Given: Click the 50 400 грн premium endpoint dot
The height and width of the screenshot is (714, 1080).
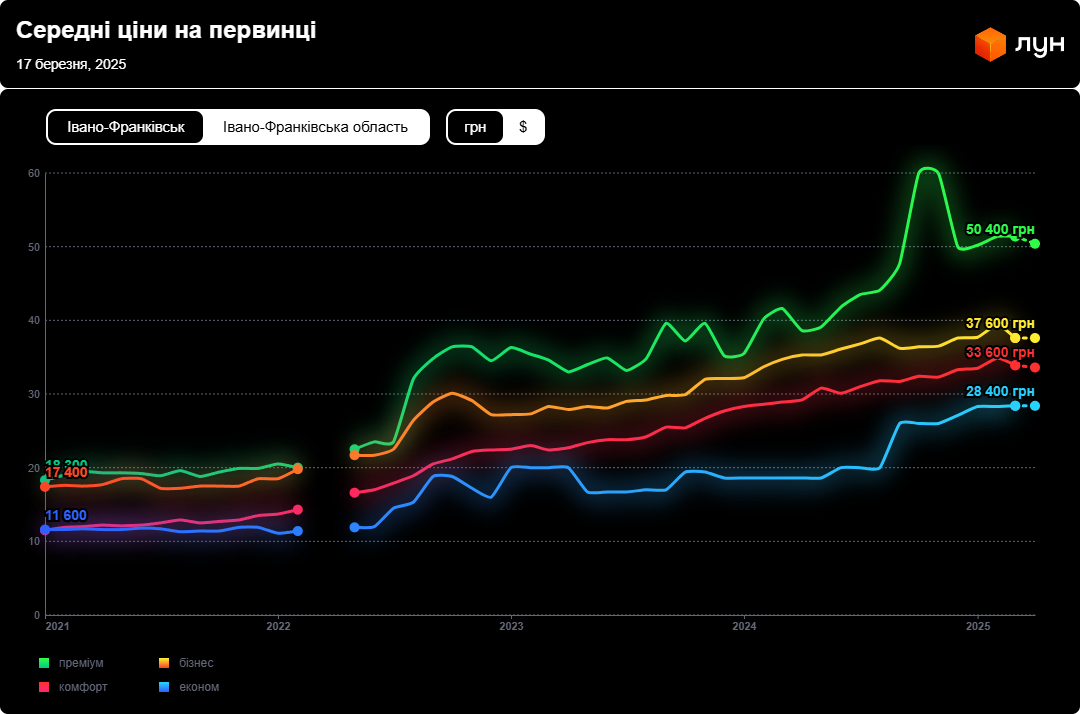Looking at the screenshot, I should tap(1035, 244).
